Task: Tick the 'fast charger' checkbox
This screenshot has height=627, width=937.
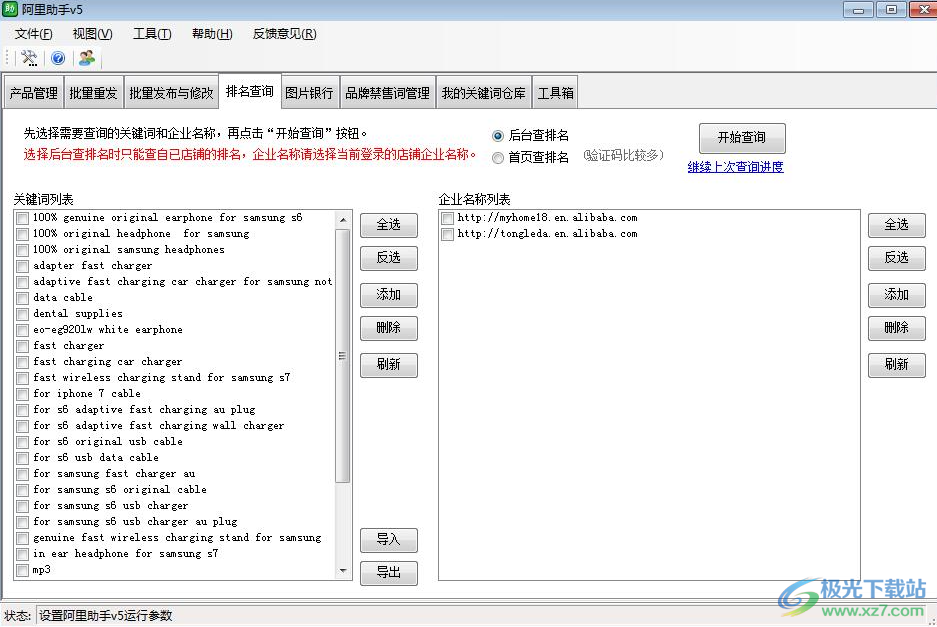Action: (x=23, y=346)
